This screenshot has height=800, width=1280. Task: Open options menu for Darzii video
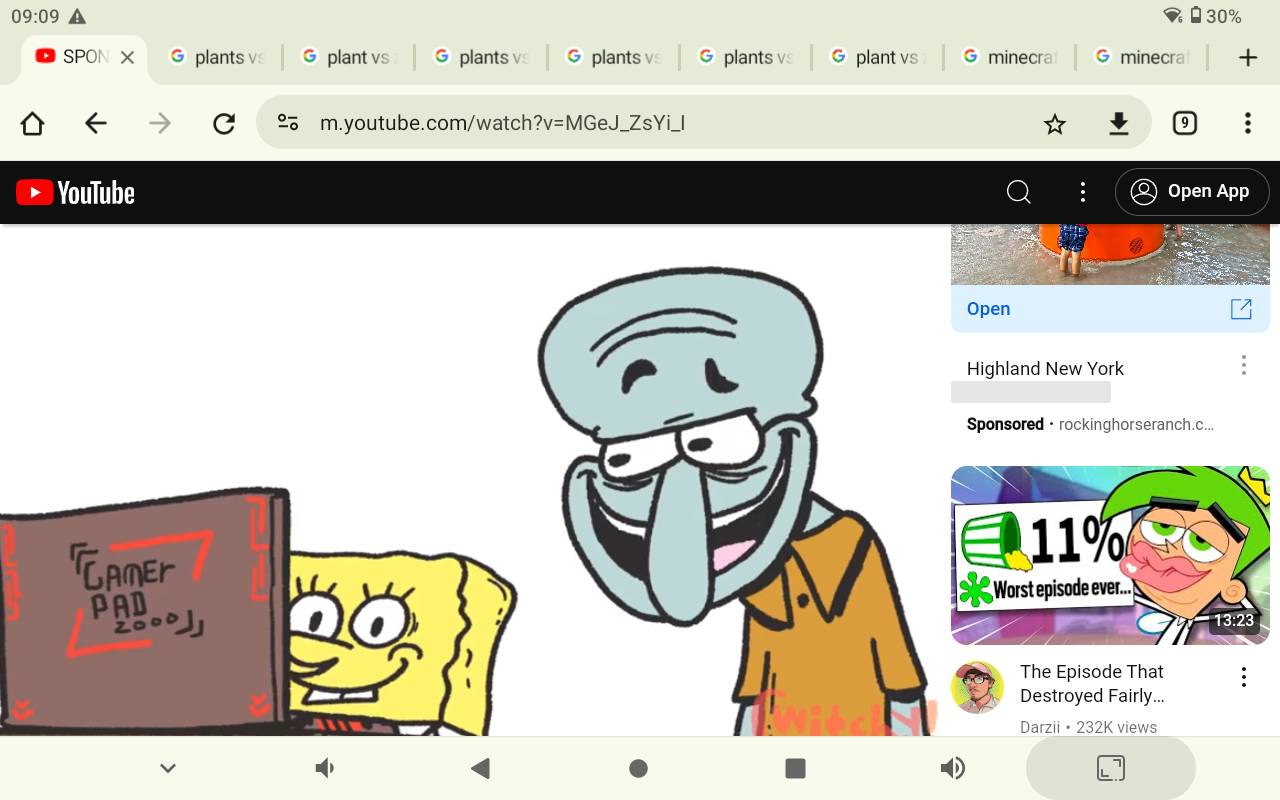(x=1244, y=677)
